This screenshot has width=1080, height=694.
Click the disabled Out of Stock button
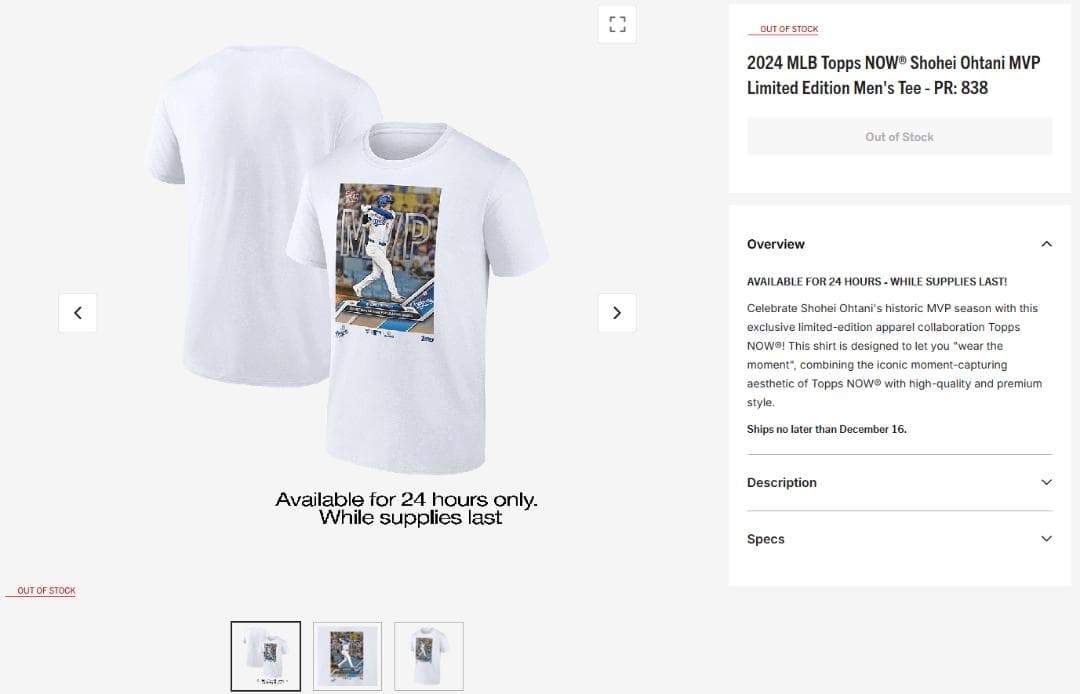click(x=899, y=137)
